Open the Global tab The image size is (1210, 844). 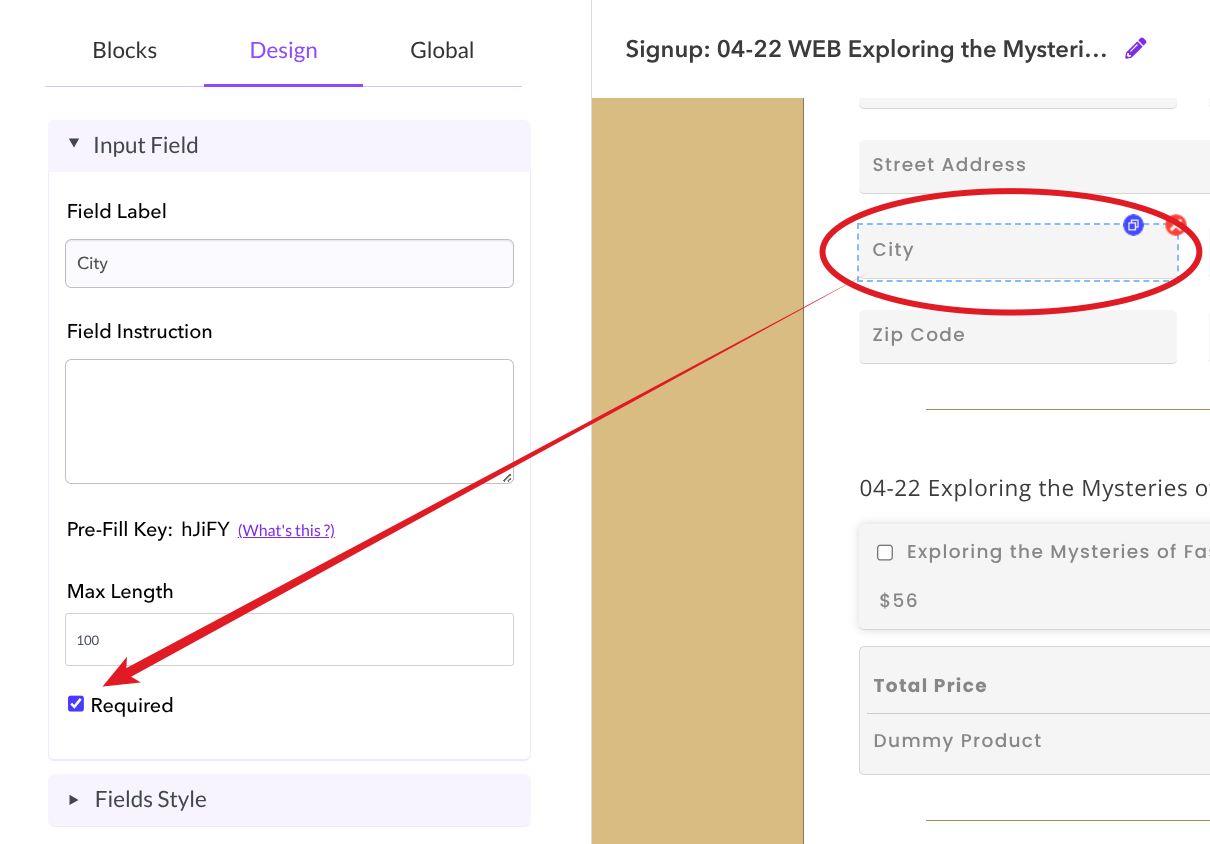[x=442, y=51]
